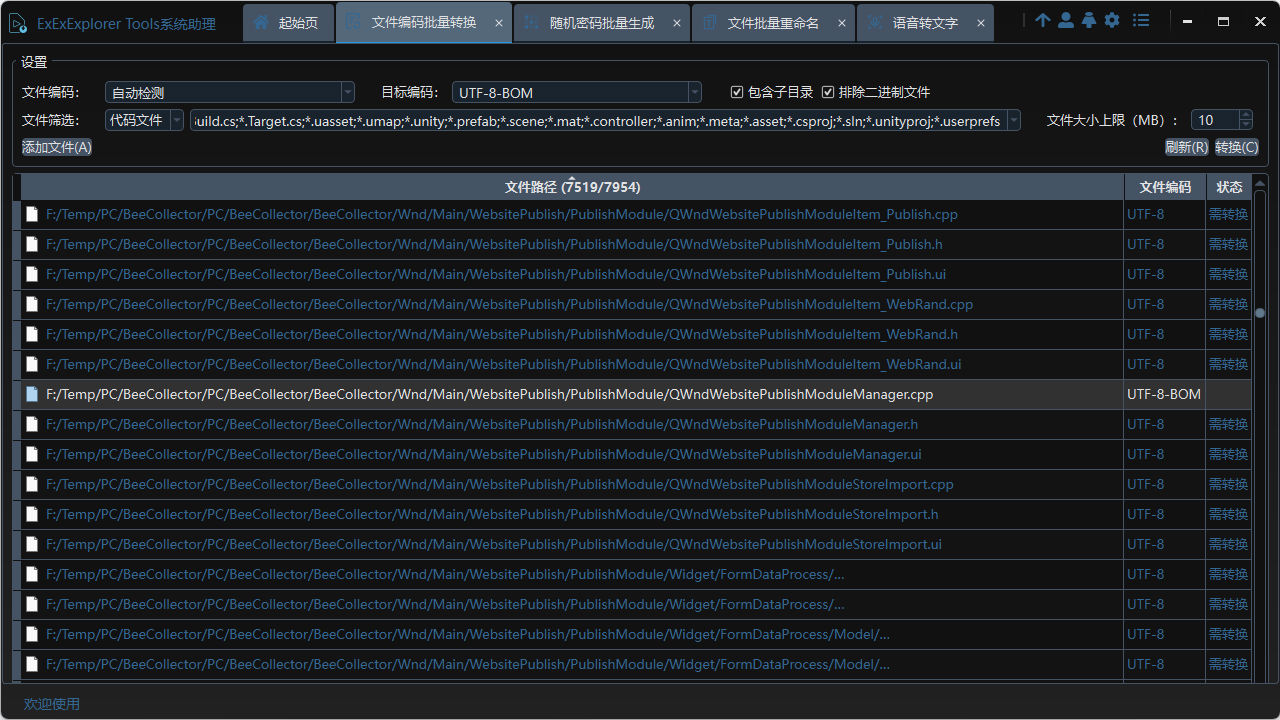Open the 起始页 tab
This screenshot has height=720, width=1280.
(x=288, y=20)
